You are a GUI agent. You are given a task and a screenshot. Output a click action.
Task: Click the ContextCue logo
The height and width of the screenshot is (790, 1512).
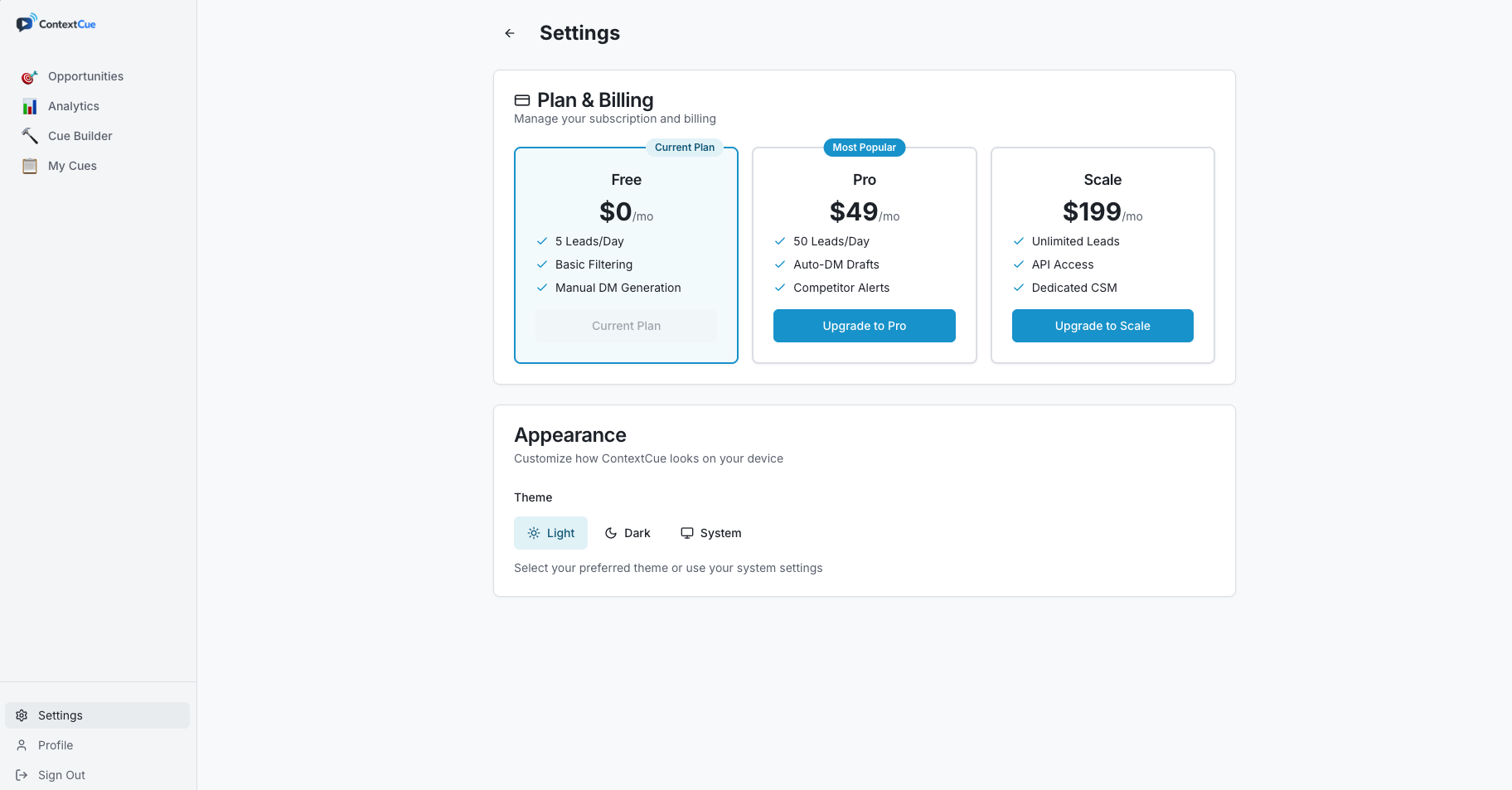pyautogui.click(x=56, y=23)
